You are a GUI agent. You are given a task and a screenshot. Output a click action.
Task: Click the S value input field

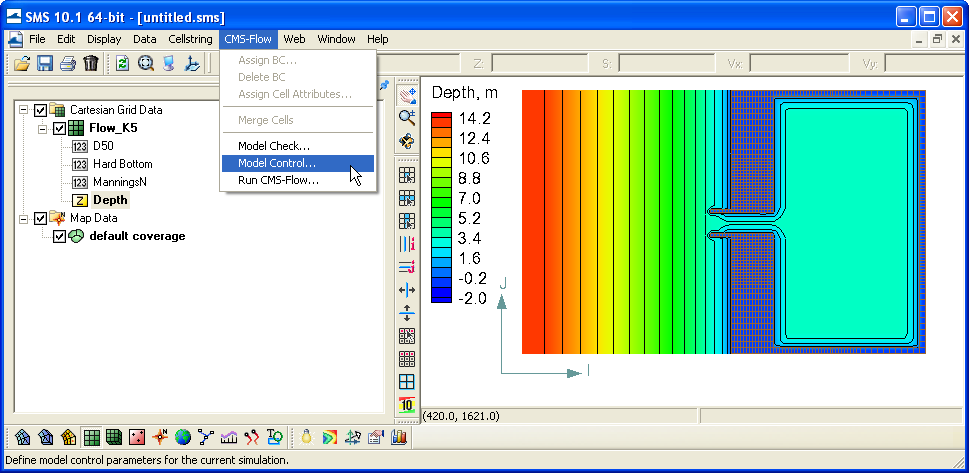(x=666, y=64)
